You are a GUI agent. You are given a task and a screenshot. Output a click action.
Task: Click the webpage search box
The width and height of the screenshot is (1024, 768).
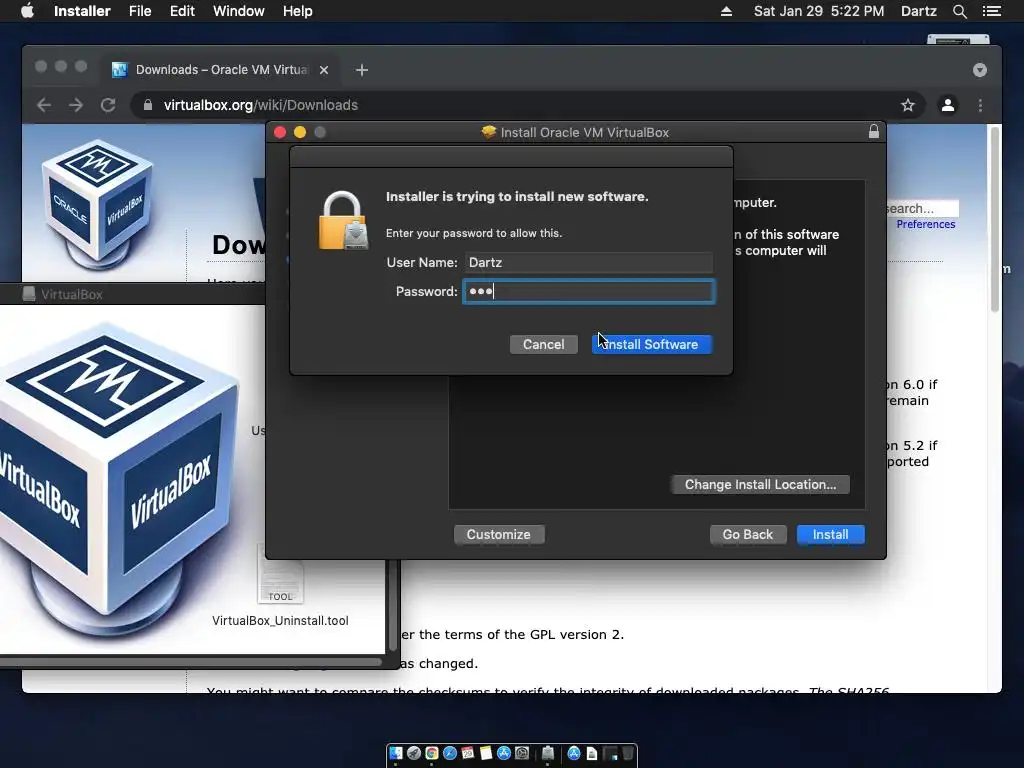pyautogui.click(x=921, y=208)
